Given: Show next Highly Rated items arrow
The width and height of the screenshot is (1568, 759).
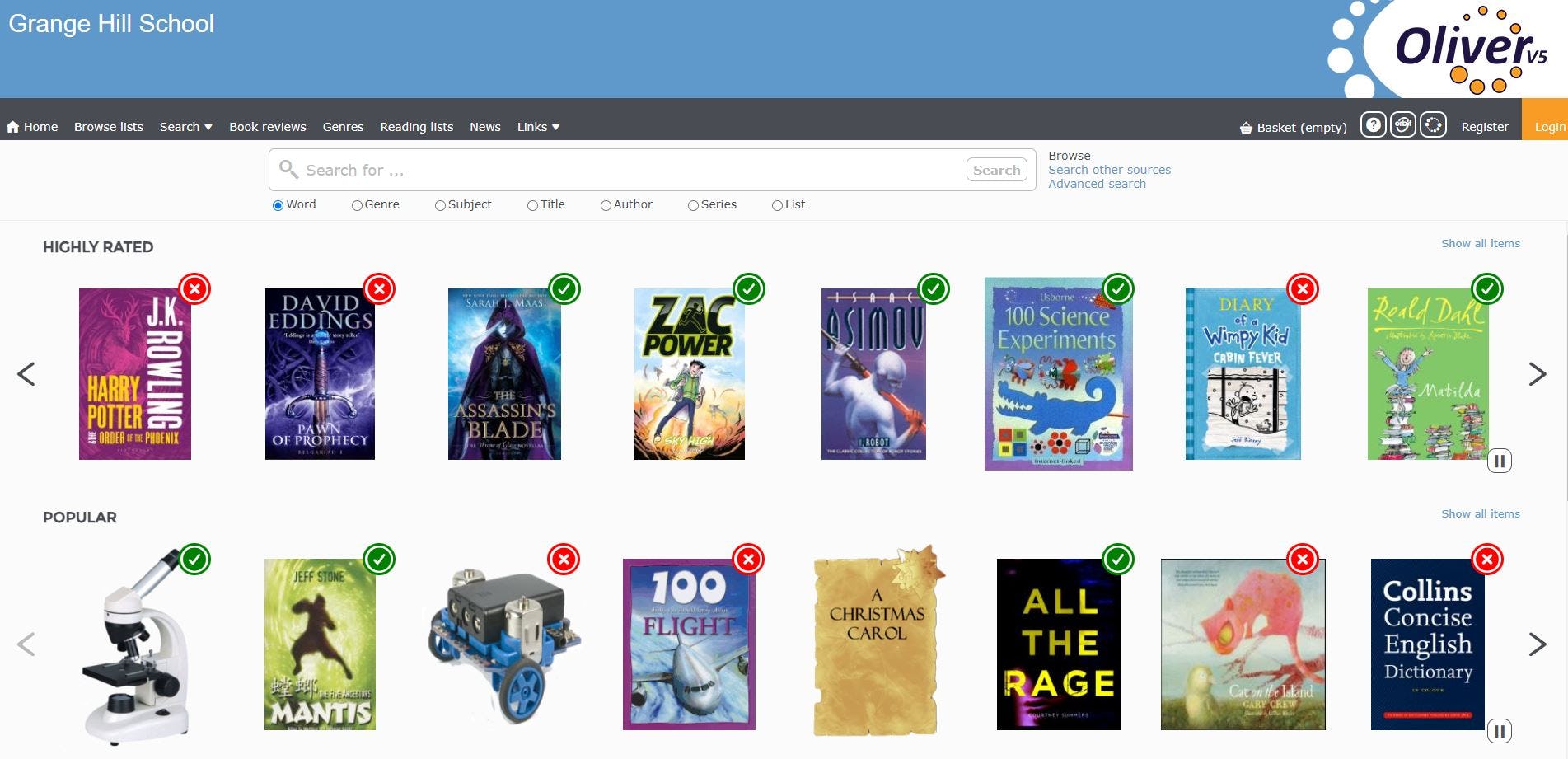Looking at the screenshot, I should tap(1538, 374).
